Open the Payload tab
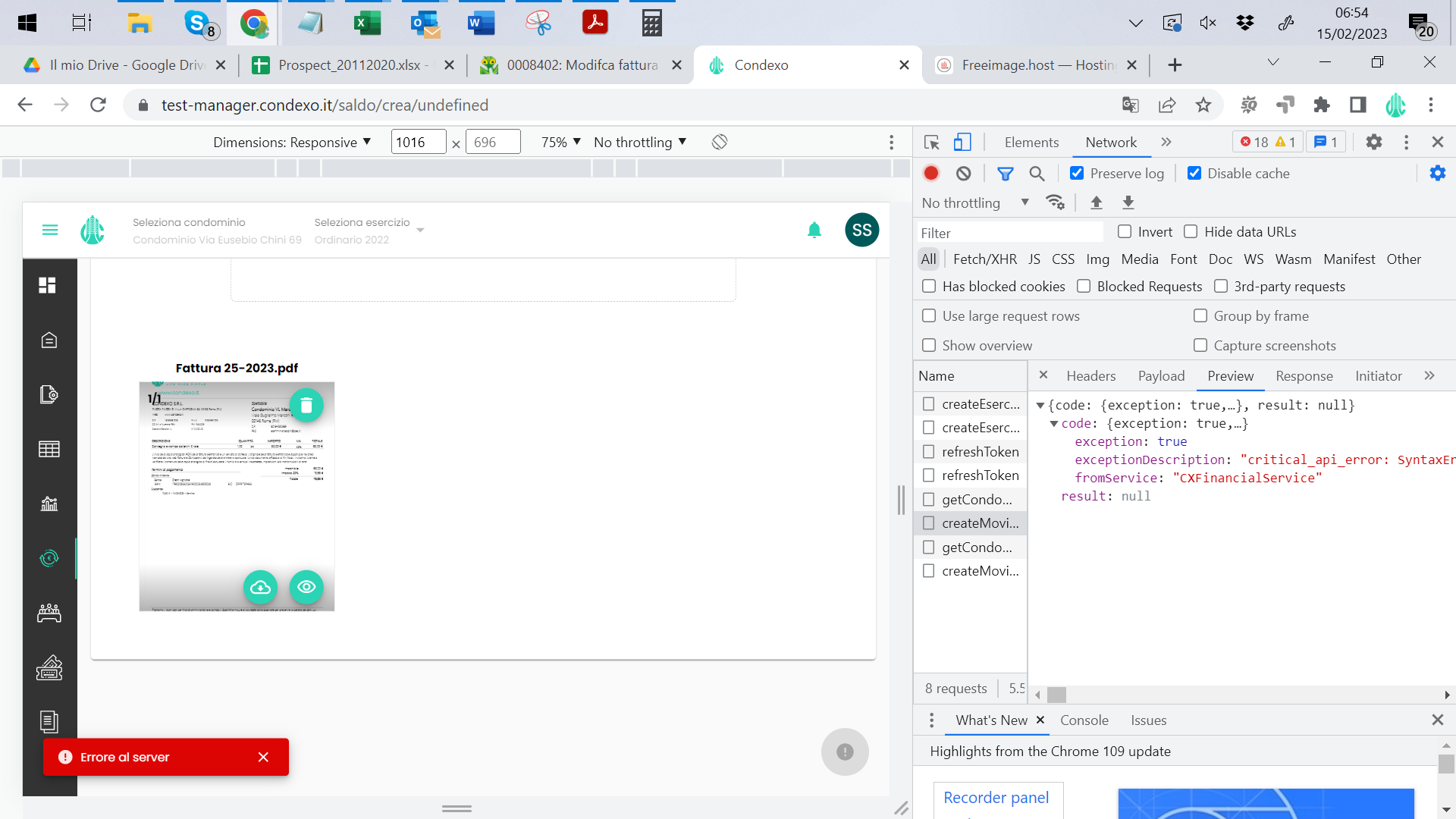The image size is (1456, 819). tap(1161, 376)
